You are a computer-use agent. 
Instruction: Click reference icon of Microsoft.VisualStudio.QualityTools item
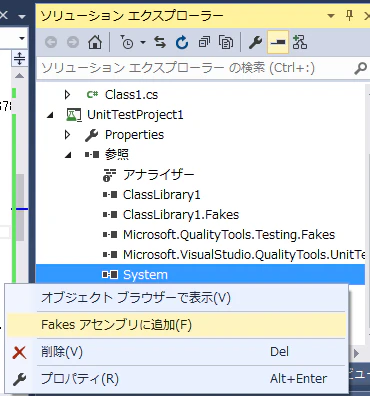click(x=110, y=255)
